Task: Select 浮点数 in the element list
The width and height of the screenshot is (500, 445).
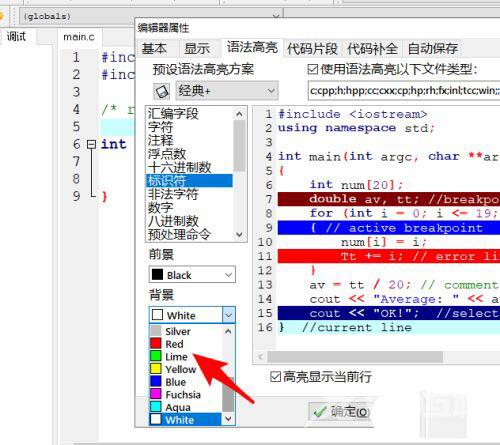Action: [189, 154]
